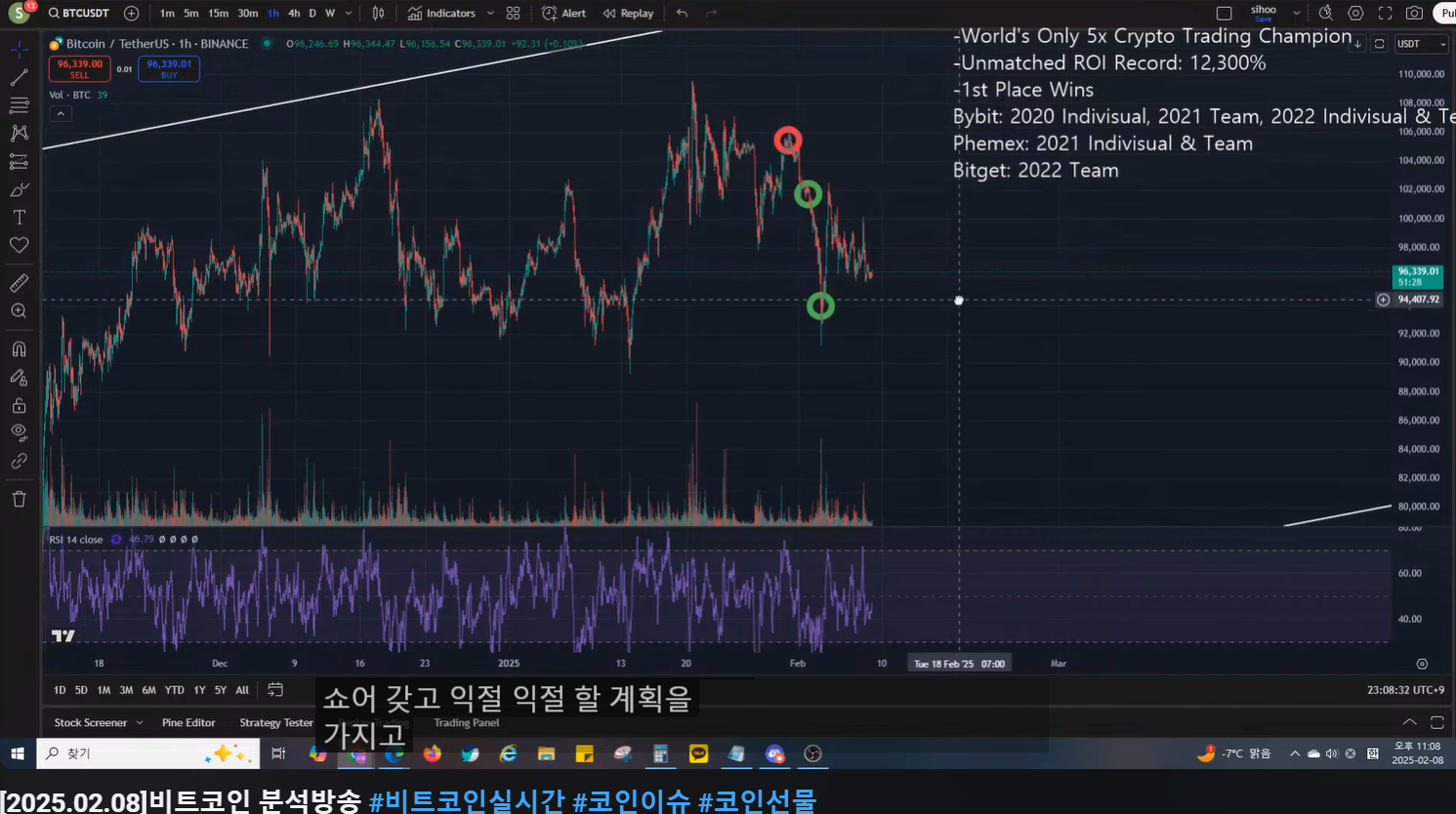Open the forecasting and measurement tools
The width and height of the screenshot is (1456, 814).
pos(20,162)
